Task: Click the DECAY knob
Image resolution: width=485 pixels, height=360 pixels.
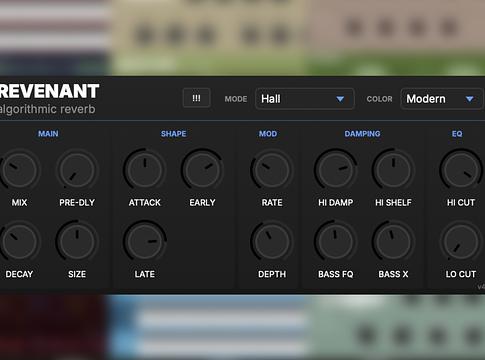Action: pos(19,242)
